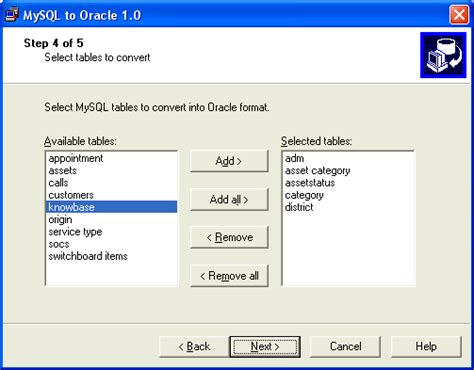The image size is (474, 370).
Task: Select district in Selected tables
Action: point(348,207)
